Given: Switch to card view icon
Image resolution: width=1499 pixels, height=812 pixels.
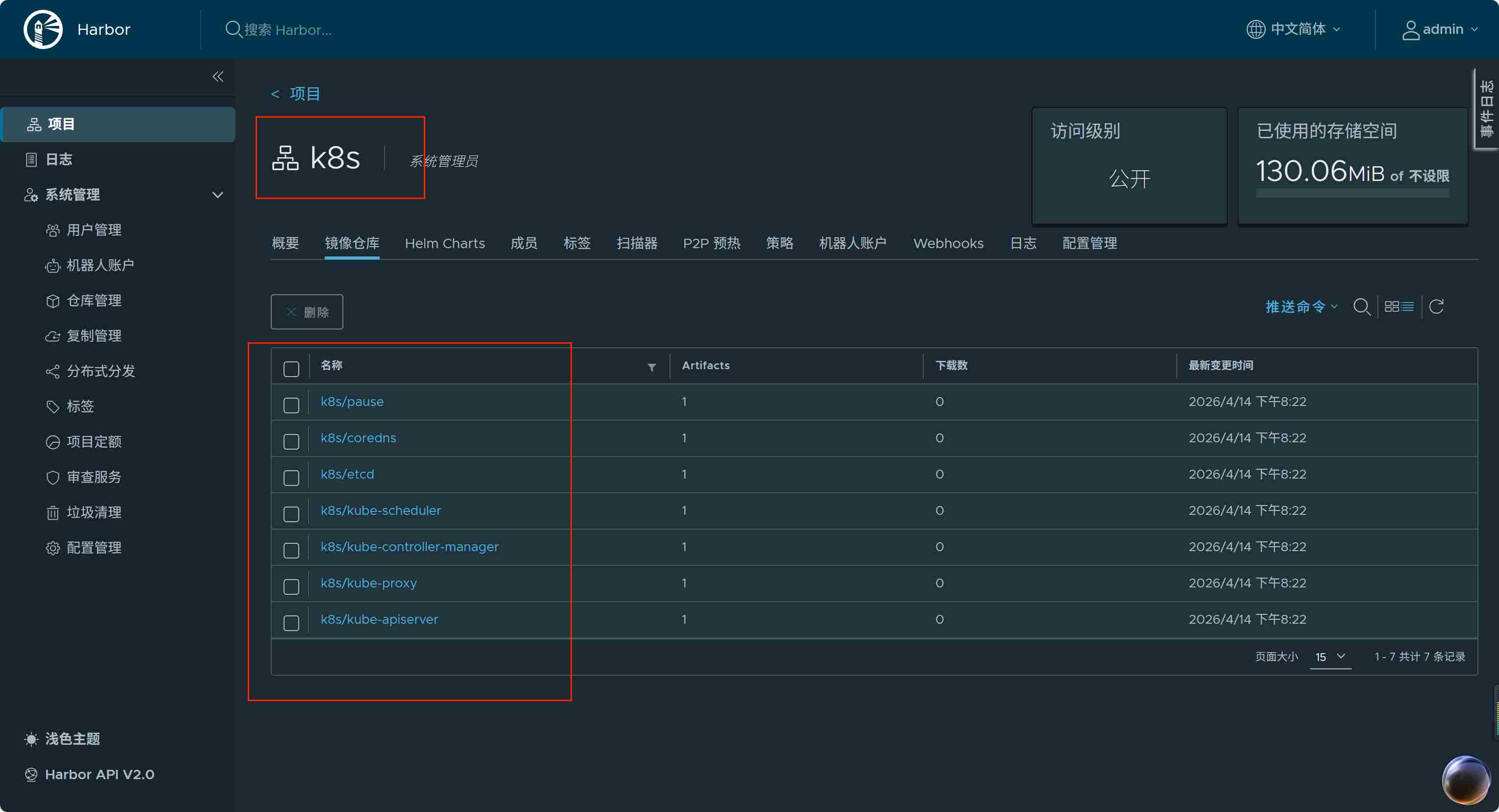Looking at the screenshot, I should pos(1392,306).
